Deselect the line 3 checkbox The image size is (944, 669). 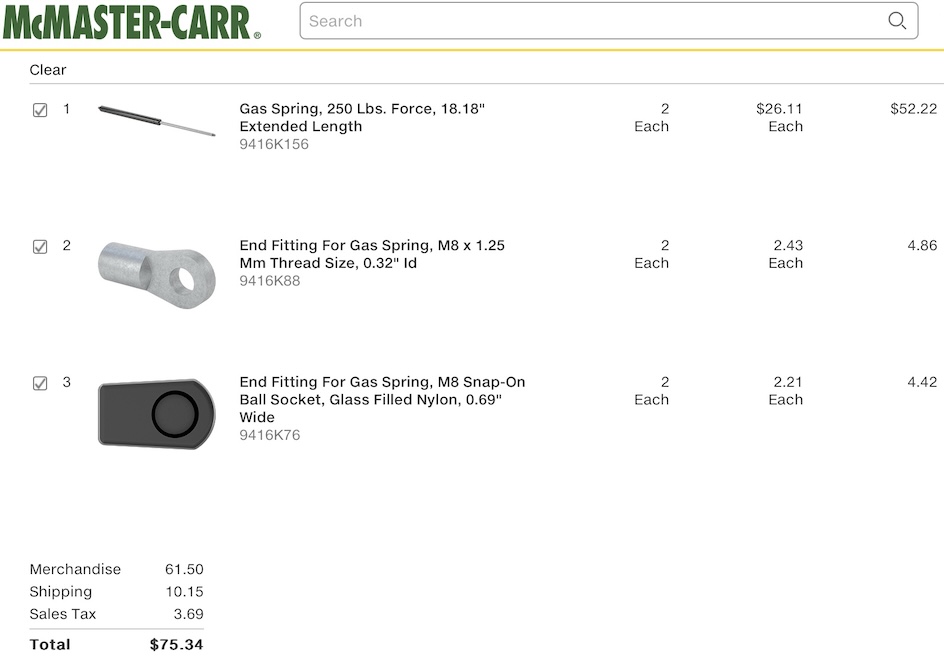tap(40, 383)
